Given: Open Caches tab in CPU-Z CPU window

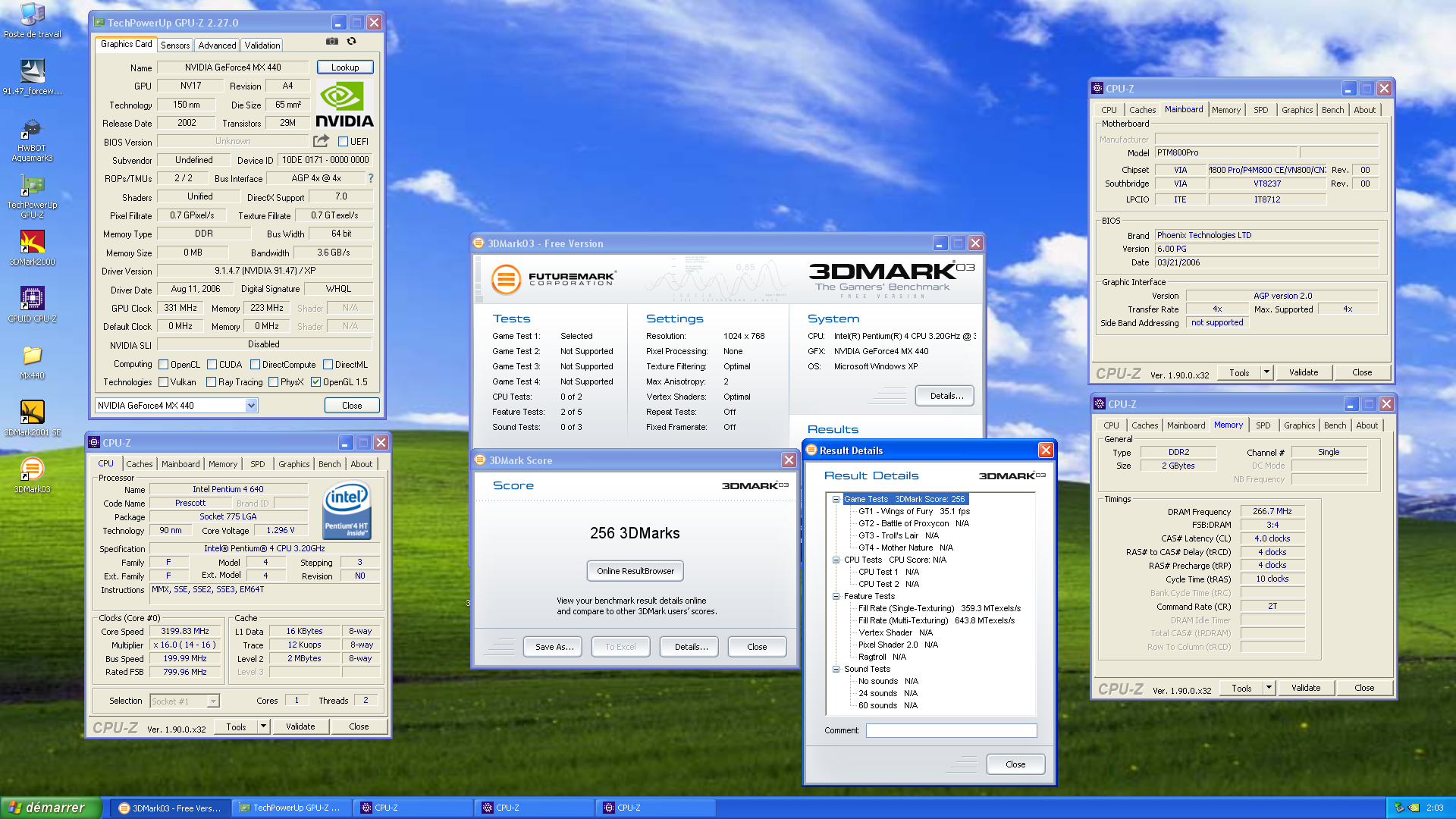Looking at the screenshot, I should click(x=139, y=464).
